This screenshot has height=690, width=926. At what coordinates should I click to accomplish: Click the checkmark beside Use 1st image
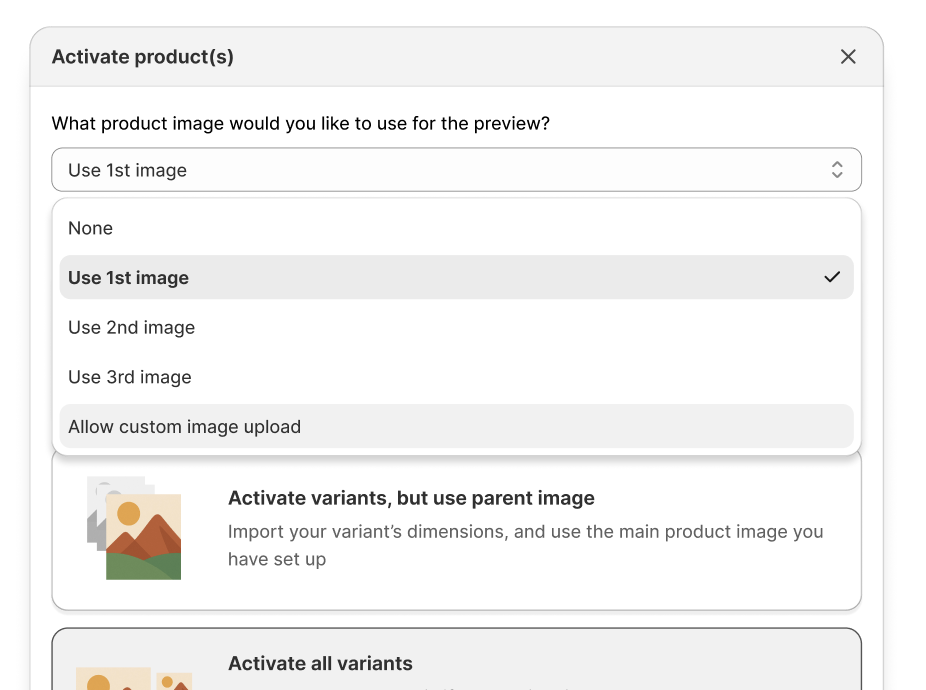pos(830,277)
